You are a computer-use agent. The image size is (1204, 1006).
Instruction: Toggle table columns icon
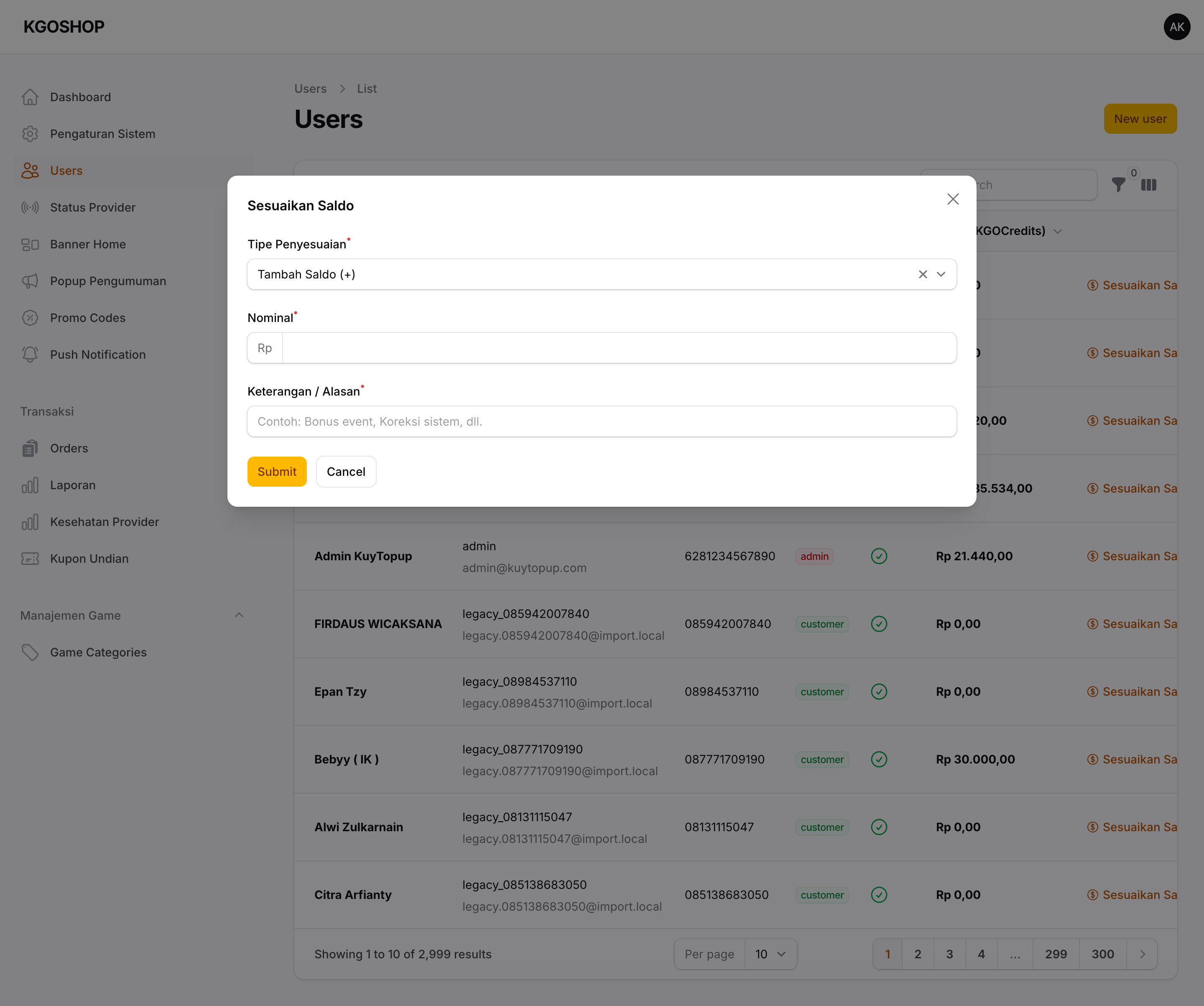pos(1148,185)
